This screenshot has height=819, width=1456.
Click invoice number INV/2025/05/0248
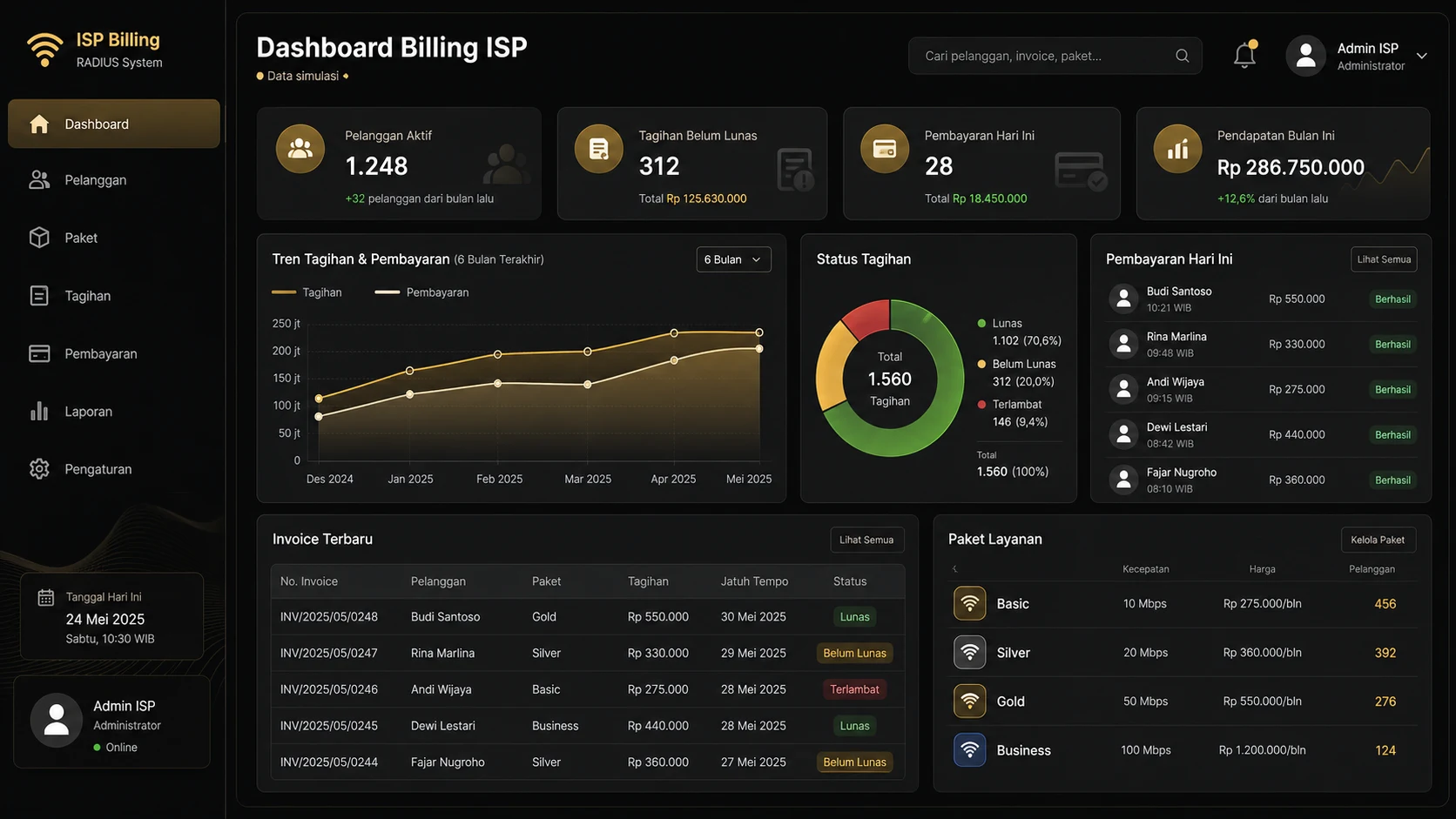click(x=329, y=616)
